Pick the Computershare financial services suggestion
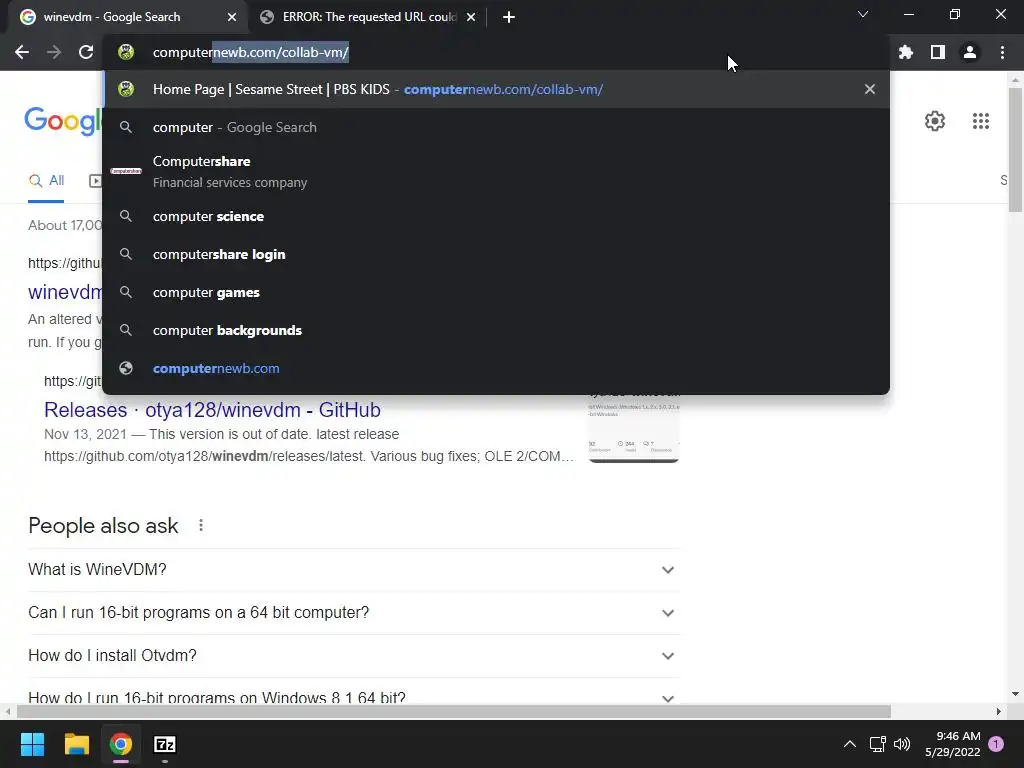Screen dimensions: 1024x768 pyautogui.click(x=496, y=171)
